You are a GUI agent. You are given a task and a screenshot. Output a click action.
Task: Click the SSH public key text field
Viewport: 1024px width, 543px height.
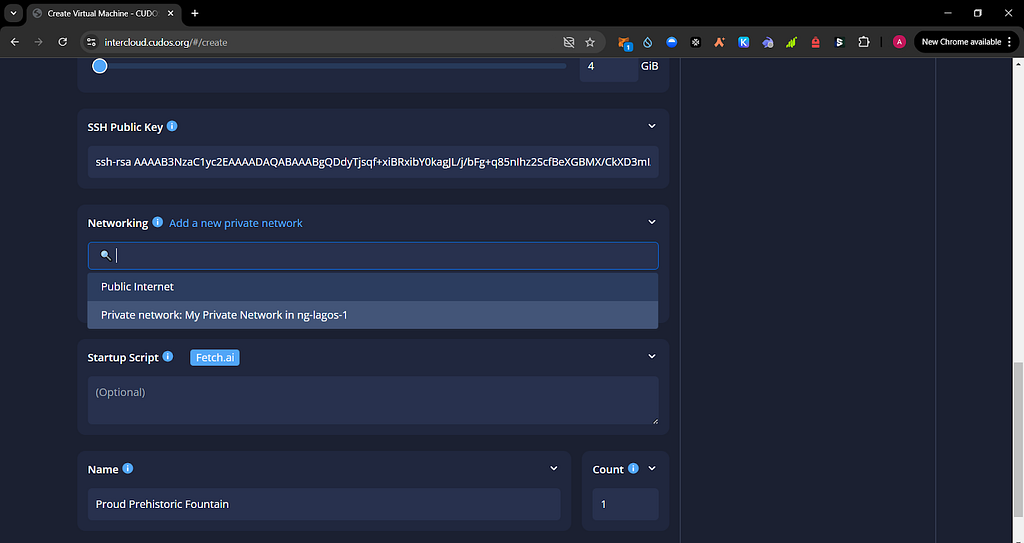373,162
